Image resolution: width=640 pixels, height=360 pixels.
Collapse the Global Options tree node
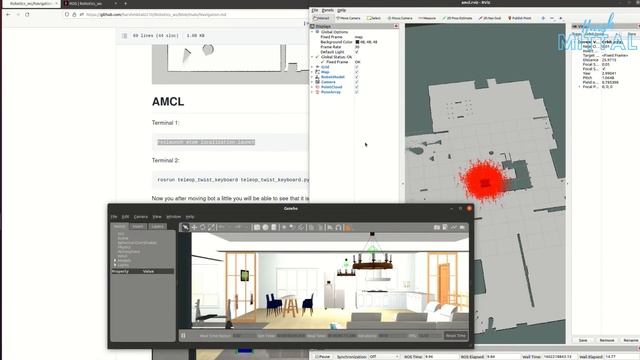pyautogui.click(x=312, y=32)
